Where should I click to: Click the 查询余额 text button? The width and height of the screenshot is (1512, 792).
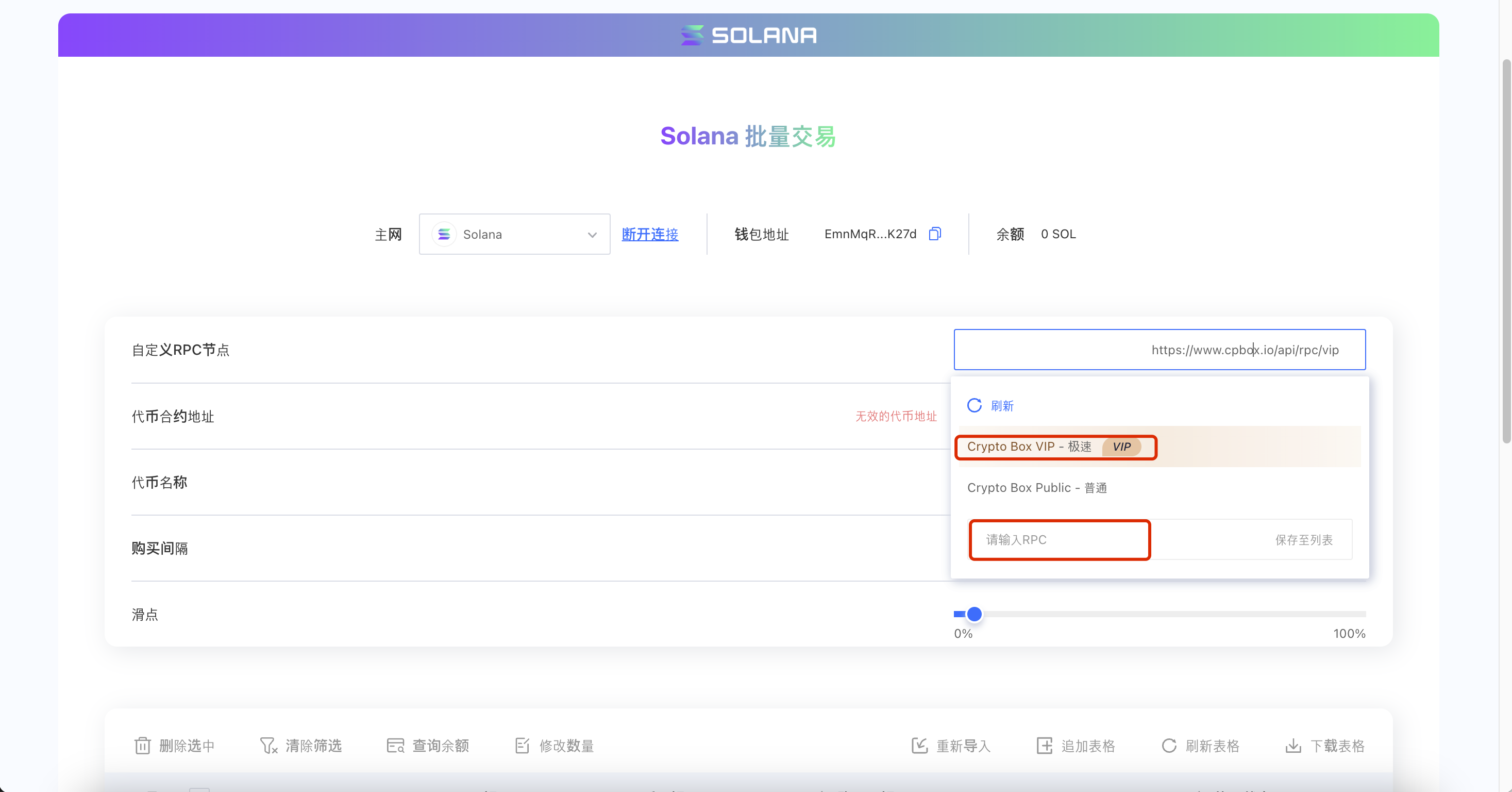pyautogui.click(x=441, y=746)
